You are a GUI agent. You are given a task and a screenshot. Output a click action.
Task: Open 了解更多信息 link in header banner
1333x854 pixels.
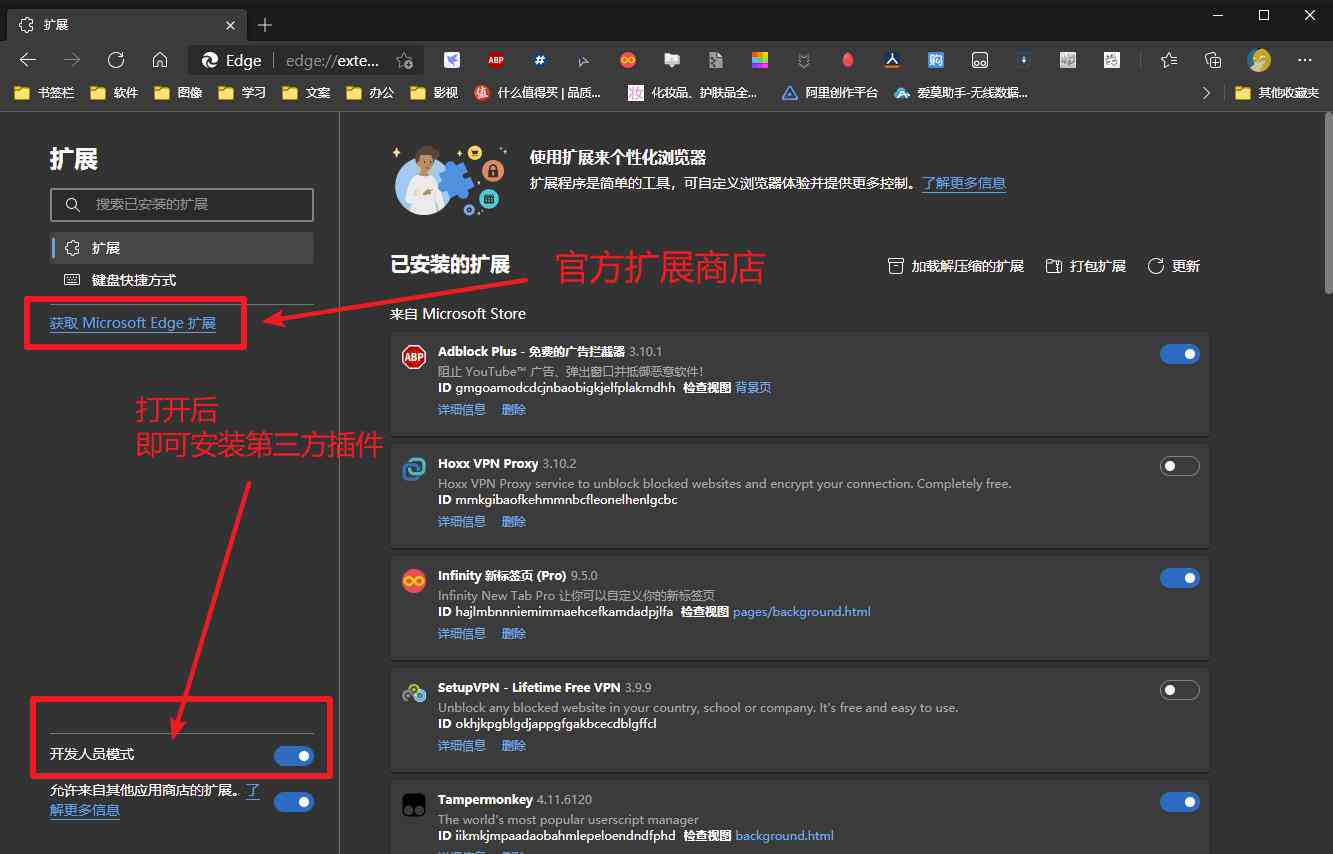(x=964, y=183)
